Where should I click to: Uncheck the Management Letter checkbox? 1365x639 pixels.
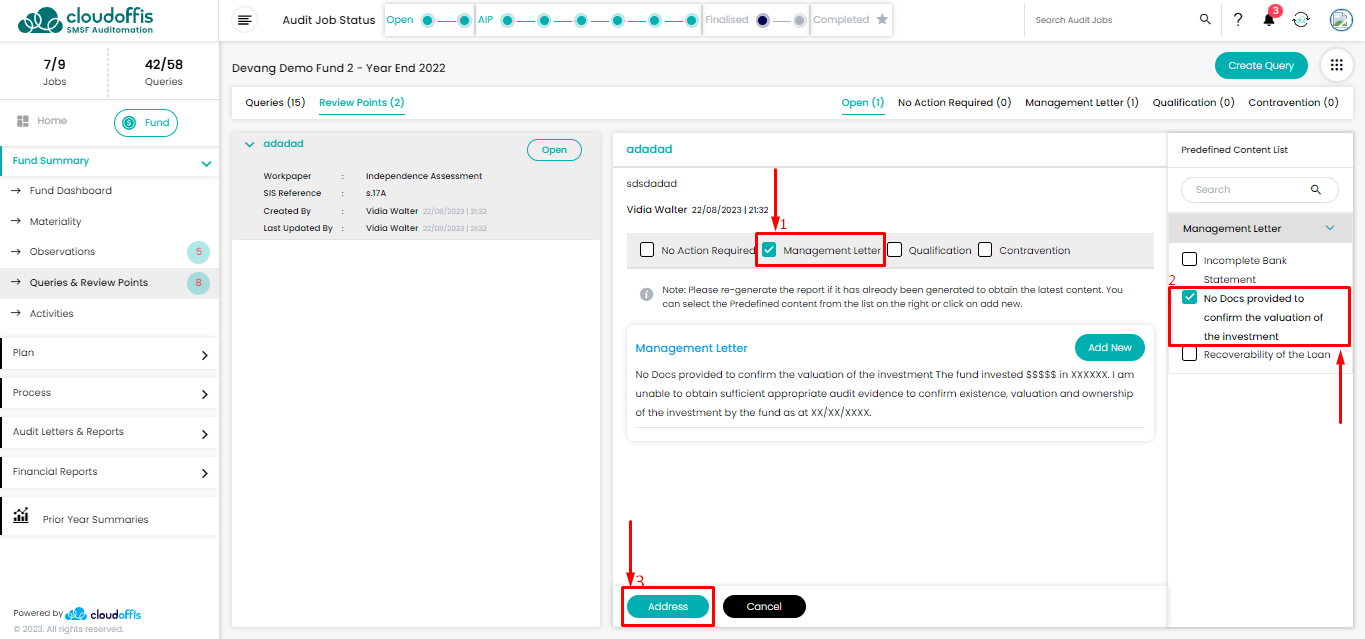[769, 250]
